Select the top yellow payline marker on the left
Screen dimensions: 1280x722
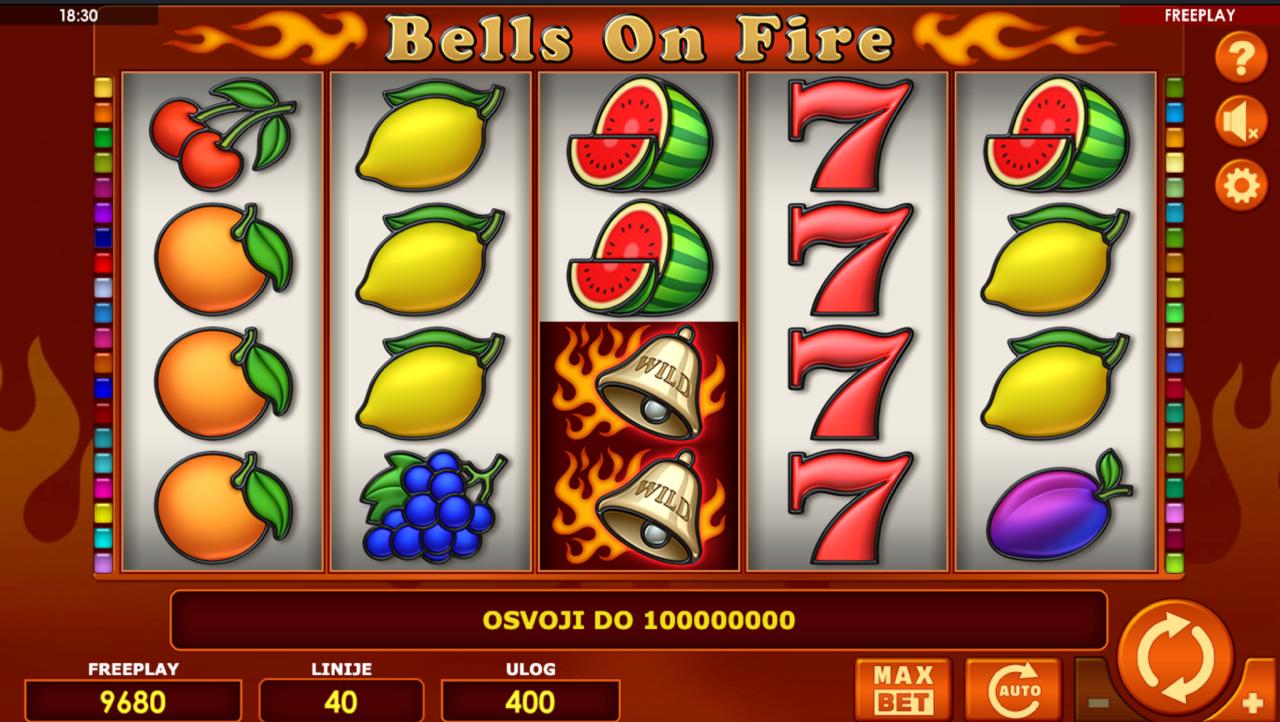pos(103,88)
